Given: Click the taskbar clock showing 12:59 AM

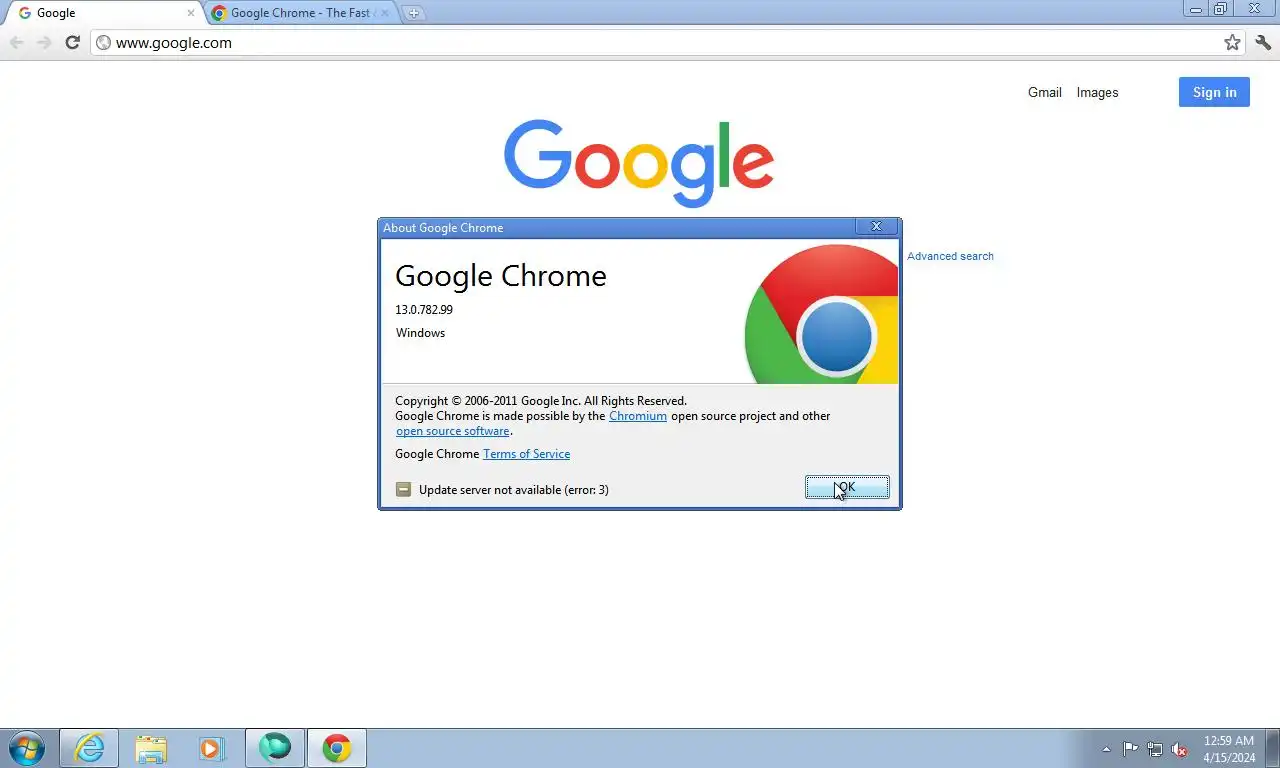Looking at the screenshot, I should (x=1229, y=749).
